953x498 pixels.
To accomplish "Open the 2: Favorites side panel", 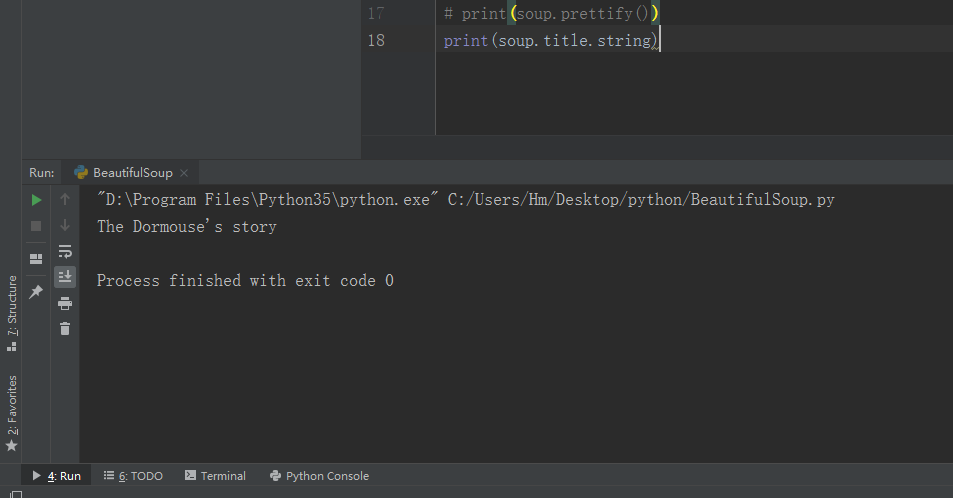I will point(12,413).
